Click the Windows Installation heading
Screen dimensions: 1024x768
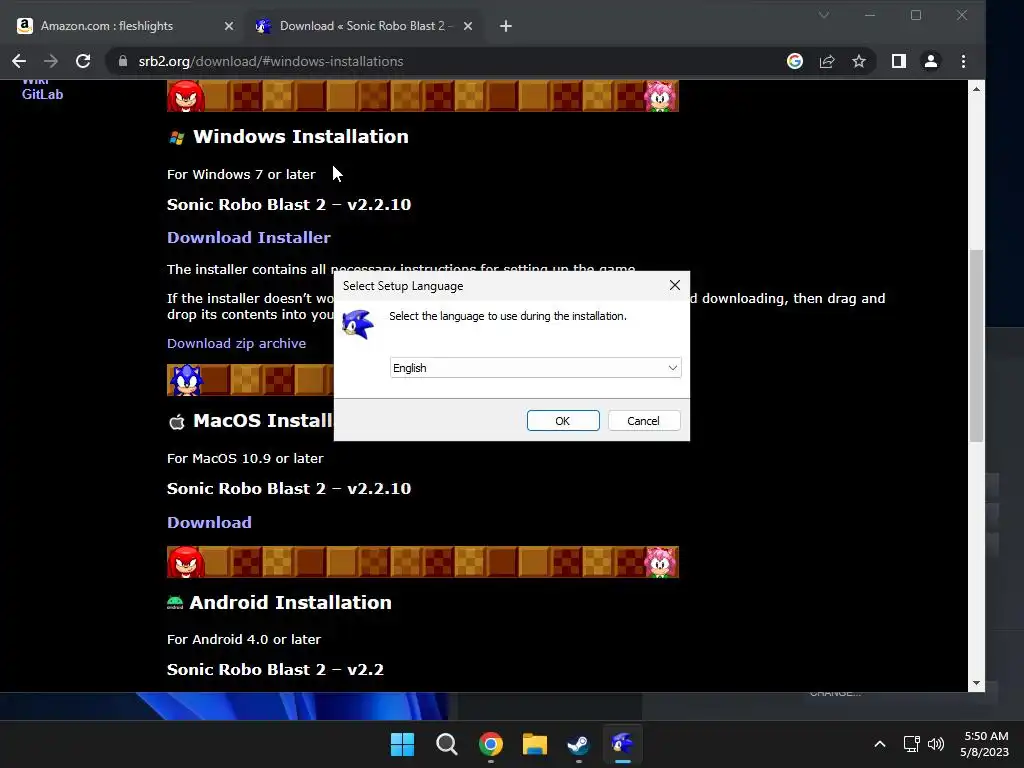[300, 136]
